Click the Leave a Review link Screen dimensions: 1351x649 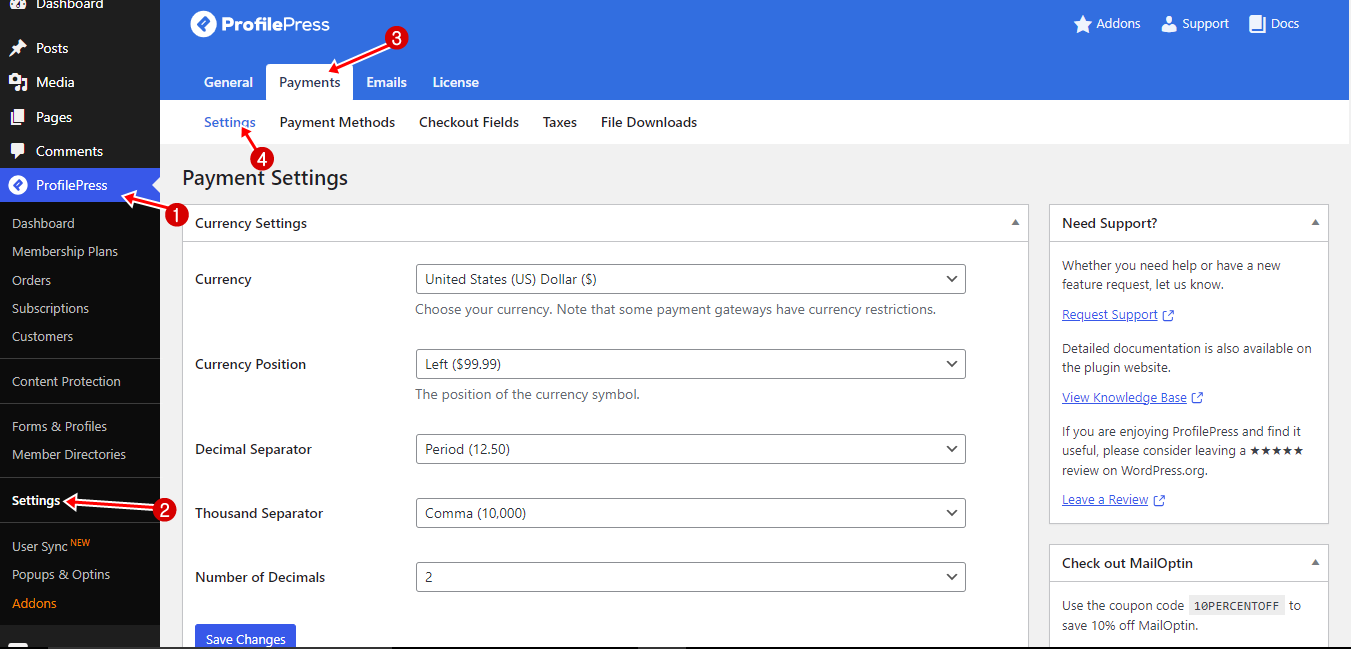[1105, 500]
